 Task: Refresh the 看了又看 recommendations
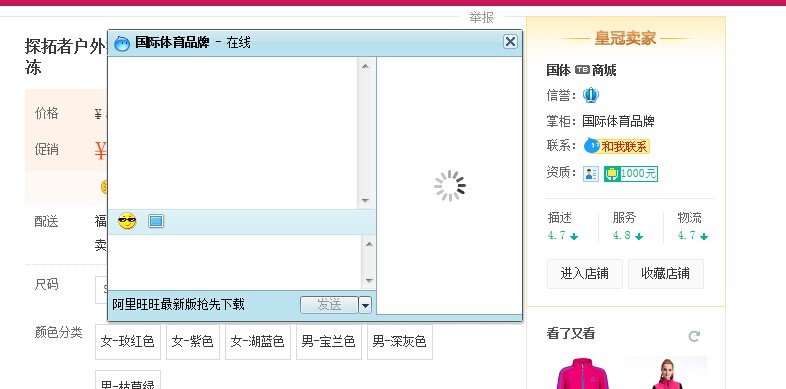coord(694,336)
